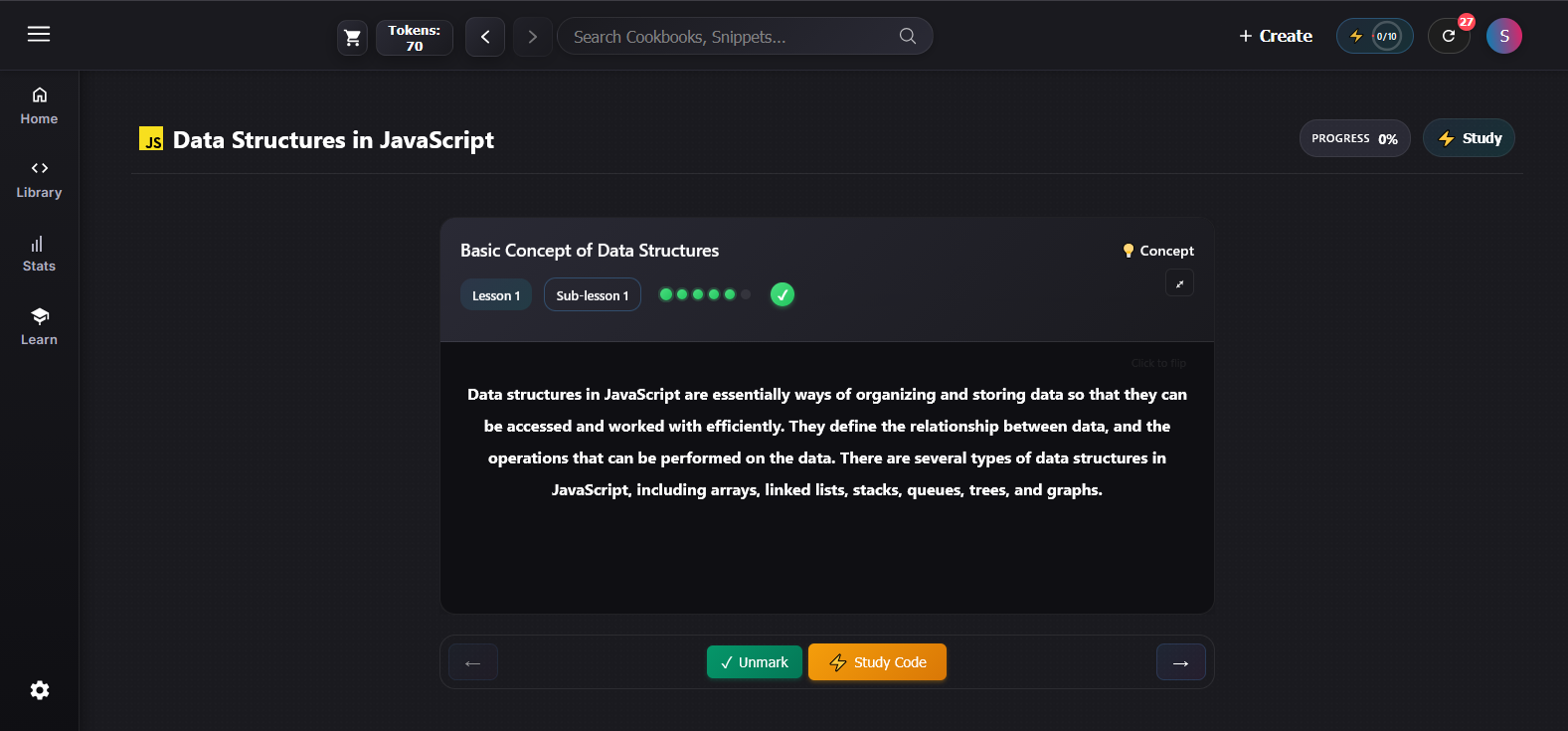
Task: Click the Search Cookbooks input field
Action: 731,37
